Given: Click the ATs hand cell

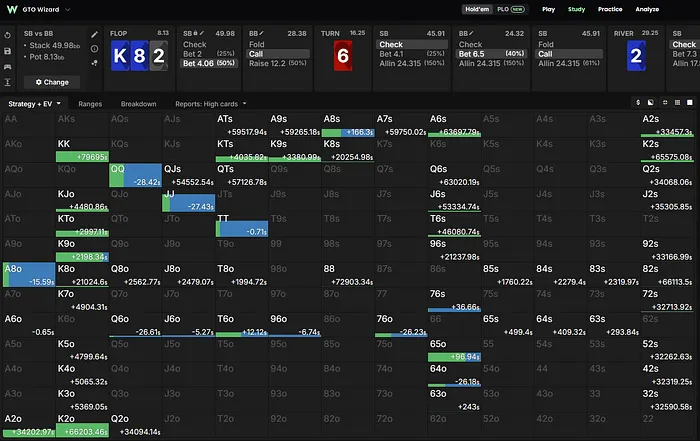Looking at the screenshot, I should (242, 125).
